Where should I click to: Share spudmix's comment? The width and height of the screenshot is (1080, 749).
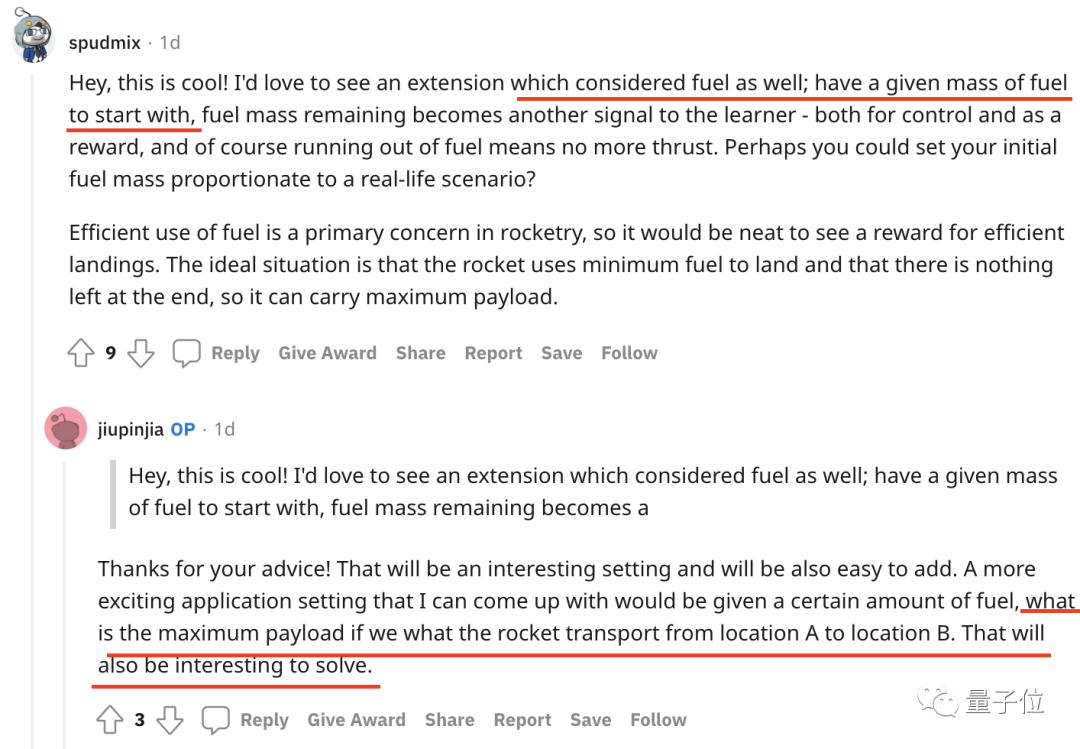(420, 353)
